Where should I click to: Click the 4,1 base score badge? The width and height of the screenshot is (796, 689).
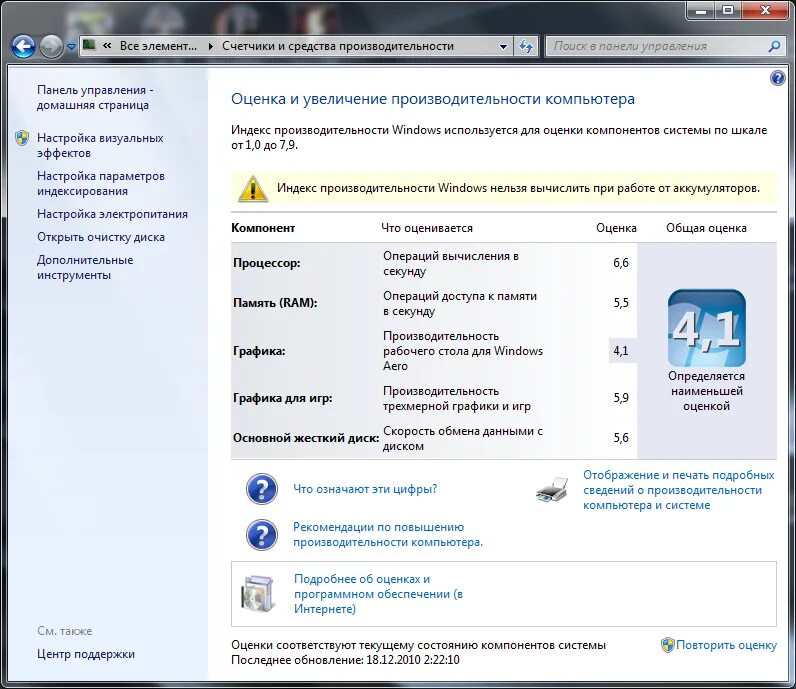pos(706,328)
